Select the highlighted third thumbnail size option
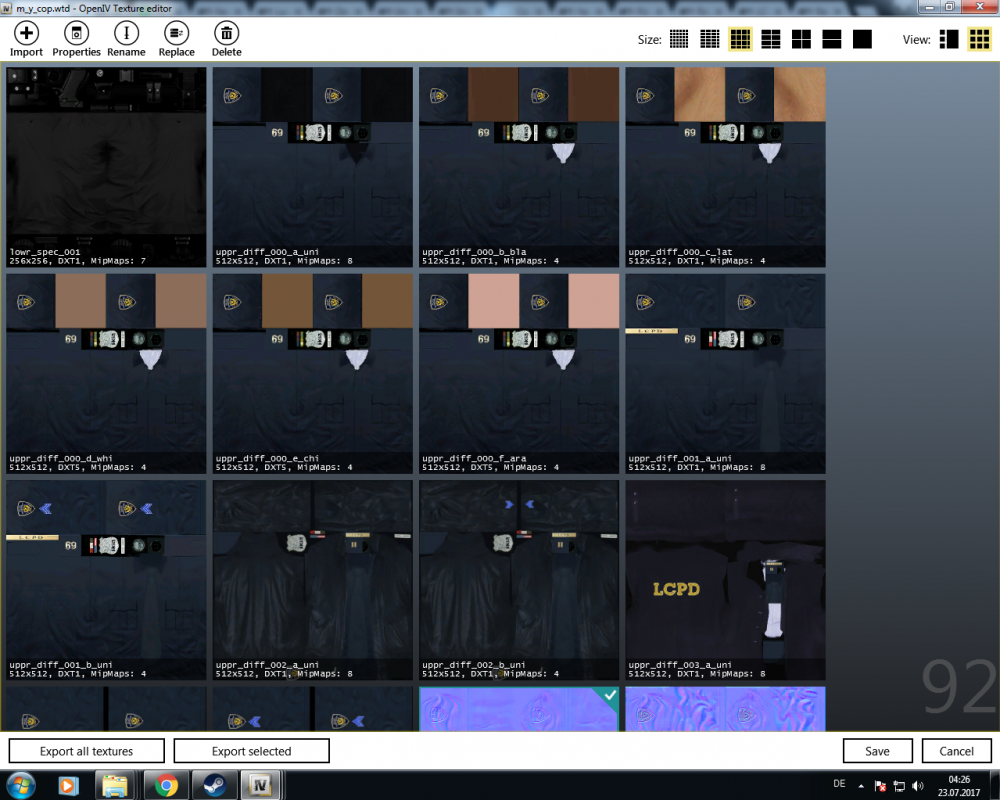Screen dimensions: 1000x800 tap(740, 39)
